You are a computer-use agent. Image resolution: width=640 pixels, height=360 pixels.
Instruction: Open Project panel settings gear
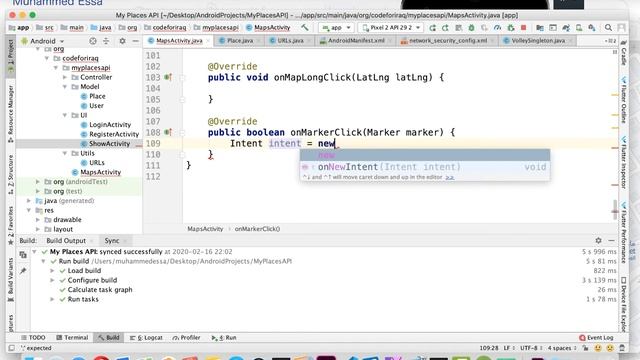click(x=122, y=41)
